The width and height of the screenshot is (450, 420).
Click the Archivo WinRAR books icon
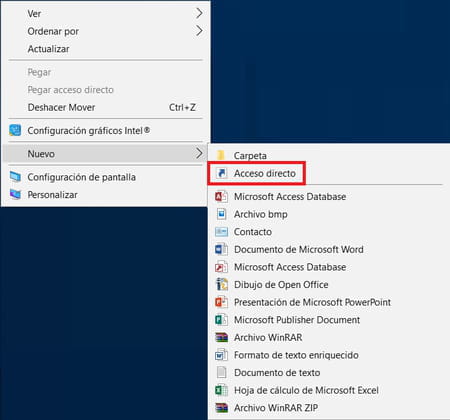(x=221, y=337)
